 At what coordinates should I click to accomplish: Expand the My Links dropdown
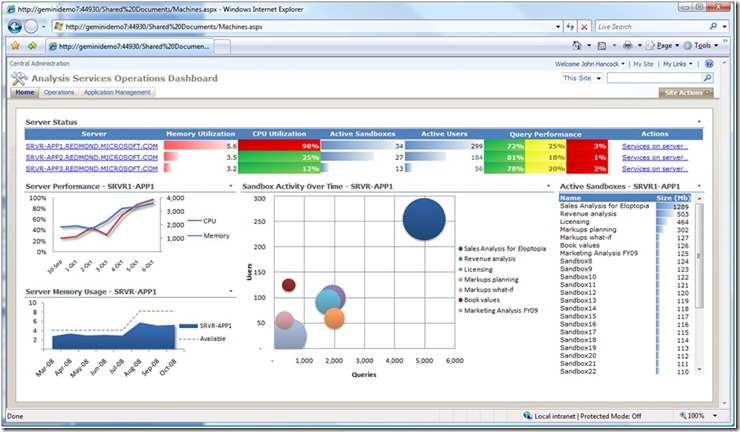click(x=678, y=64)
